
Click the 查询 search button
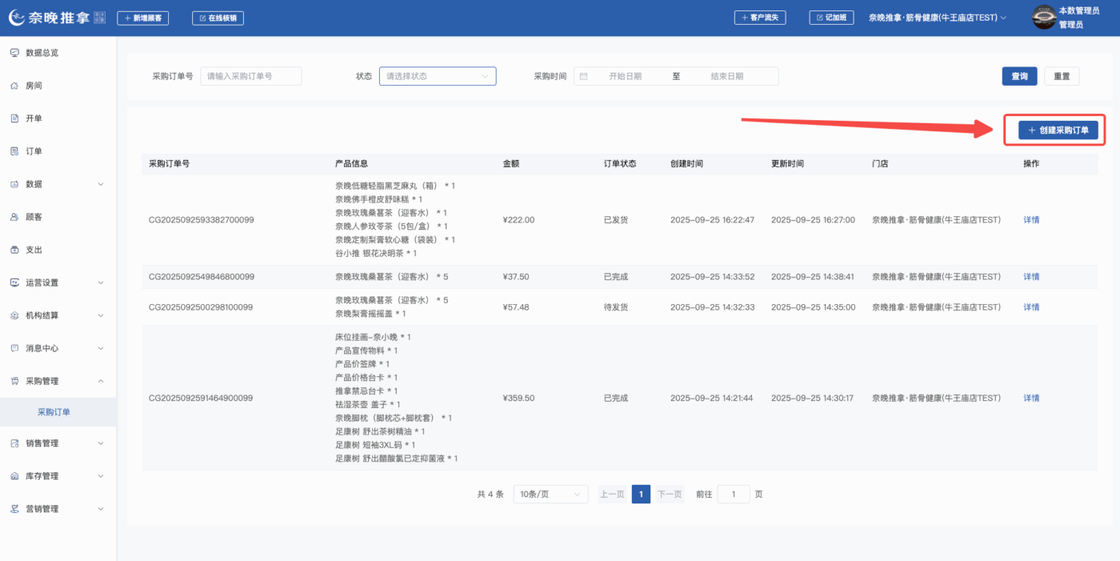(x=1019, y=76)
